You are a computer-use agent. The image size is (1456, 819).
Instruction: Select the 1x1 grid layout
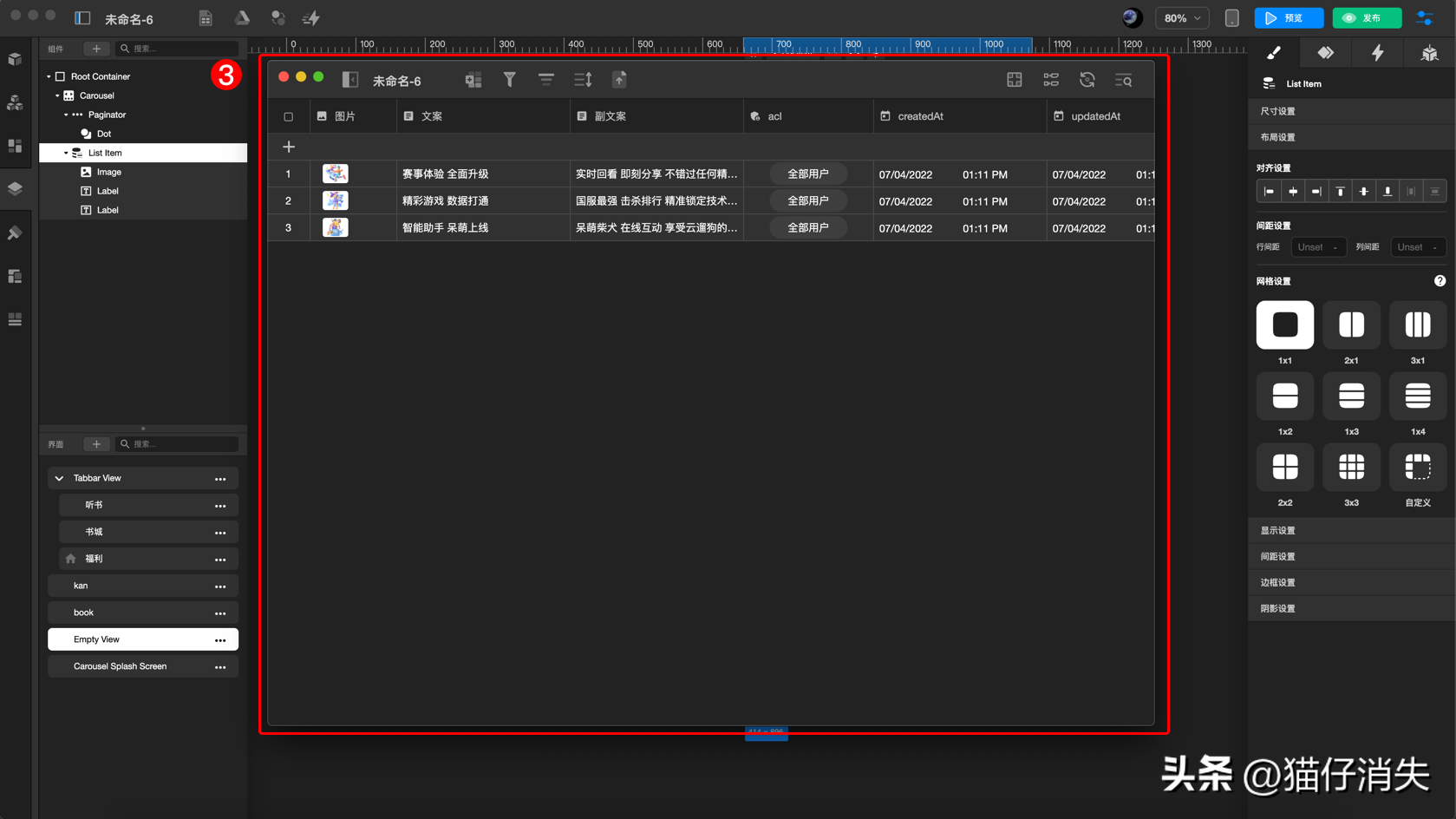click(1285, 325)
